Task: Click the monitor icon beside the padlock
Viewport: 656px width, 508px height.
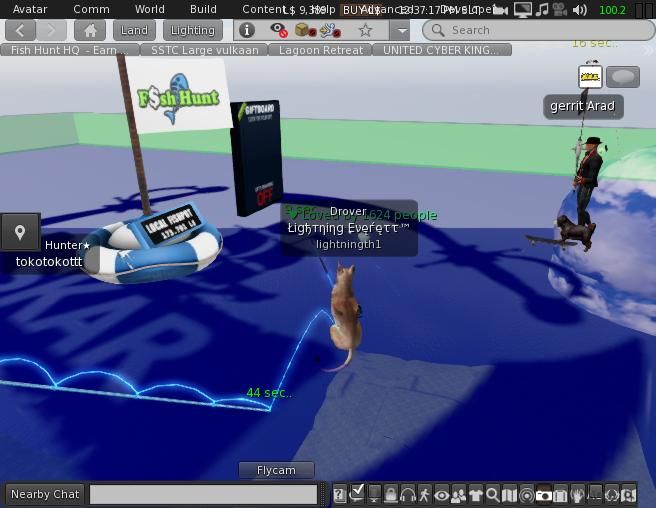Action: [374, 495]
